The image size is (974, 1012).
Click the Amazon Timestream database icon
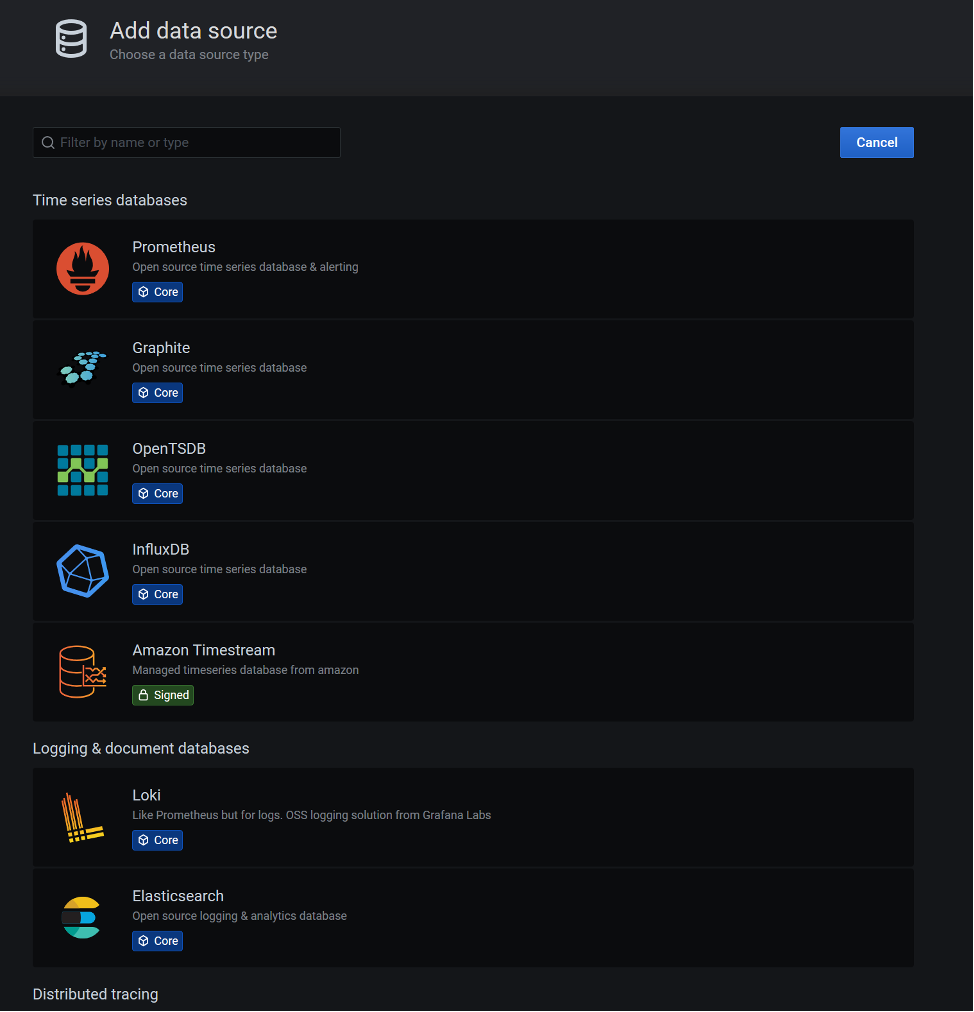(x=83, y=671)
